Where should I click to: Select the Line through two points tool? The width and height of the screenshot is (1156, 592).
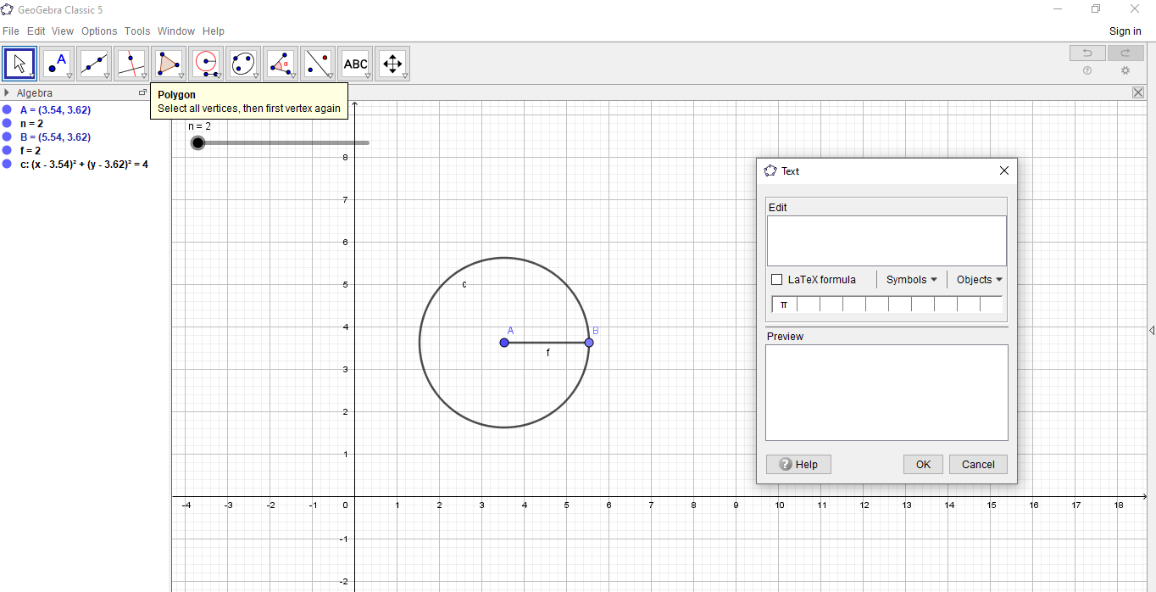(94, 63)
